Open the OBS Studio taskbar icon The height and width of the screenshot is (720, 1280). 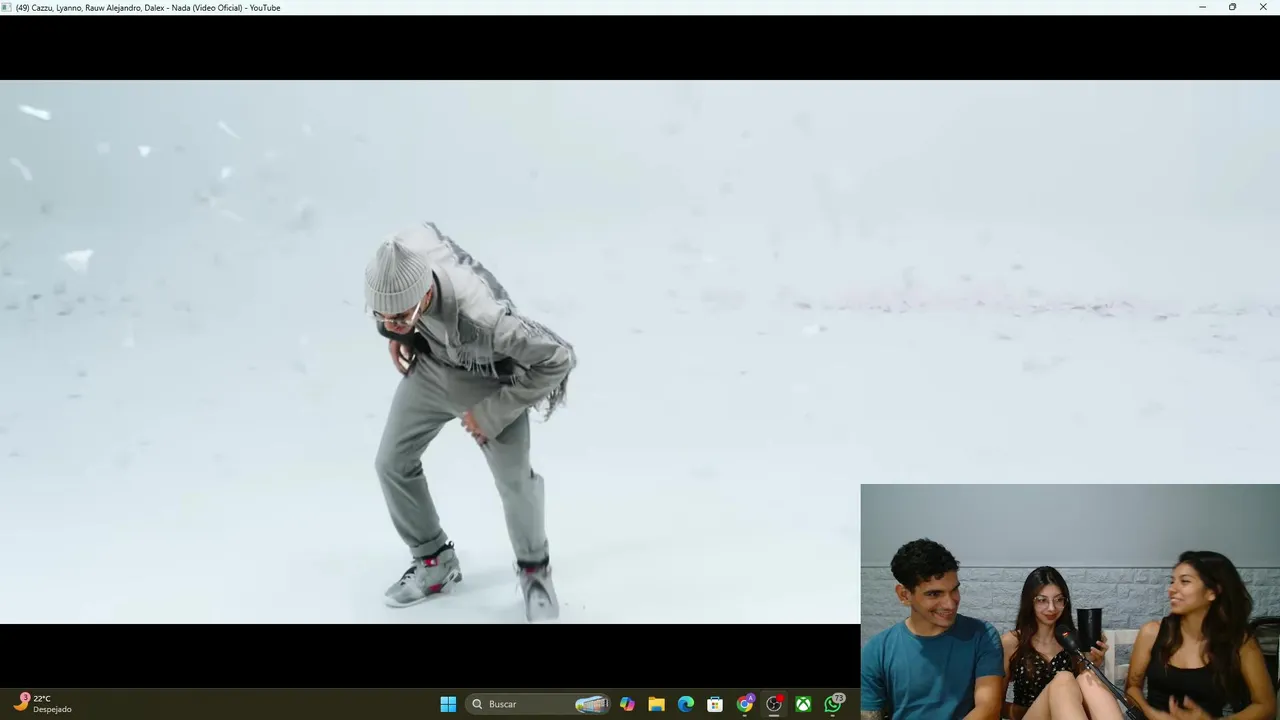(x=774, y=704)
